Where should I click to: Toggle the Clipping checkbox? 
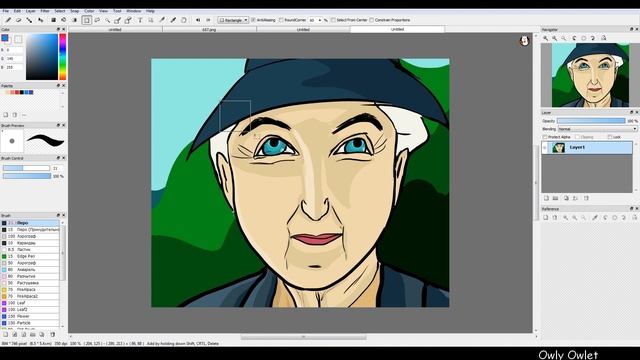(x=577, y=137)
